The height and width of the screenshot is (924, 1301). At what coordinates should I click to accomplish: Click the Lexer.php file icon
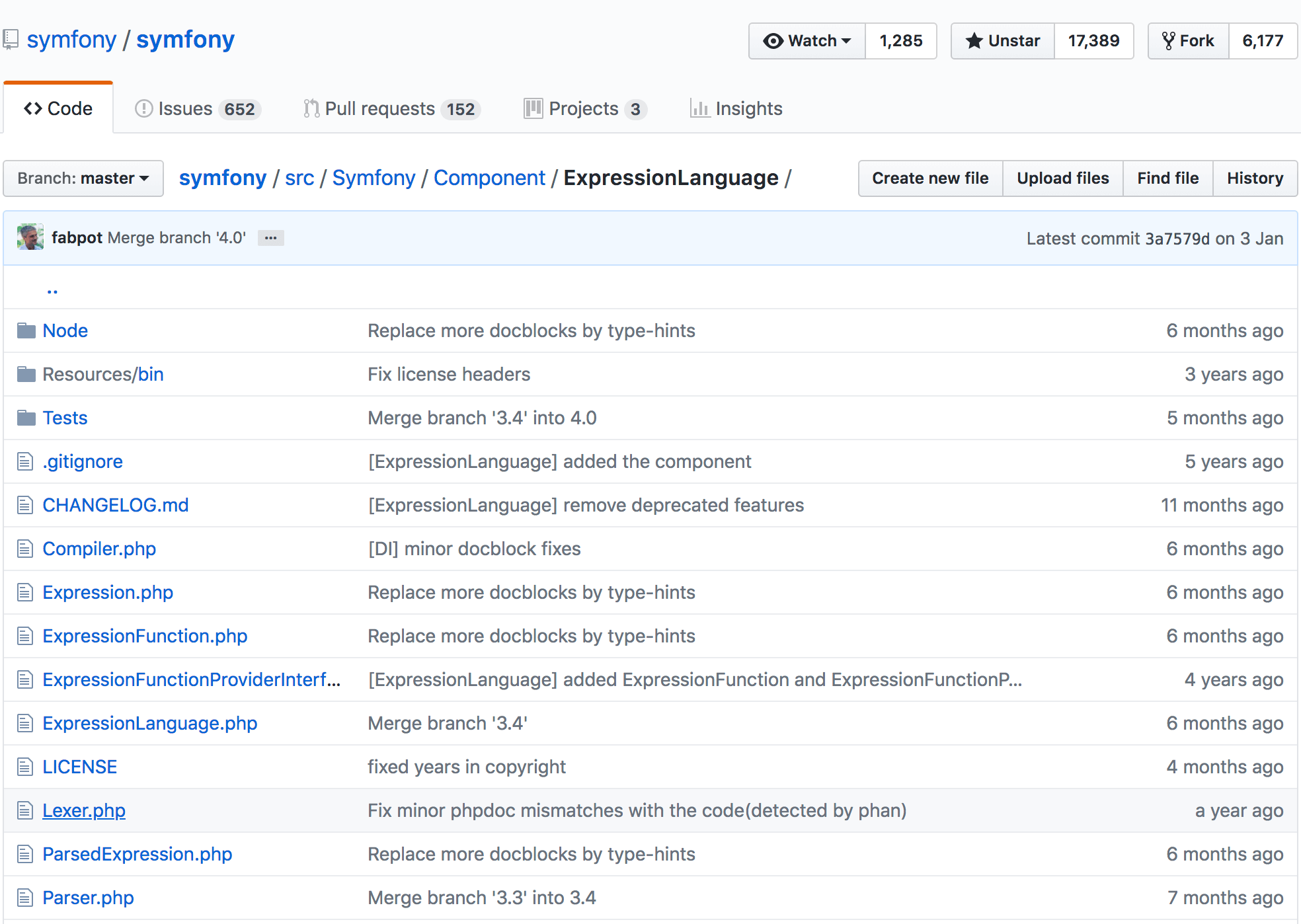(x=25, y=810)
